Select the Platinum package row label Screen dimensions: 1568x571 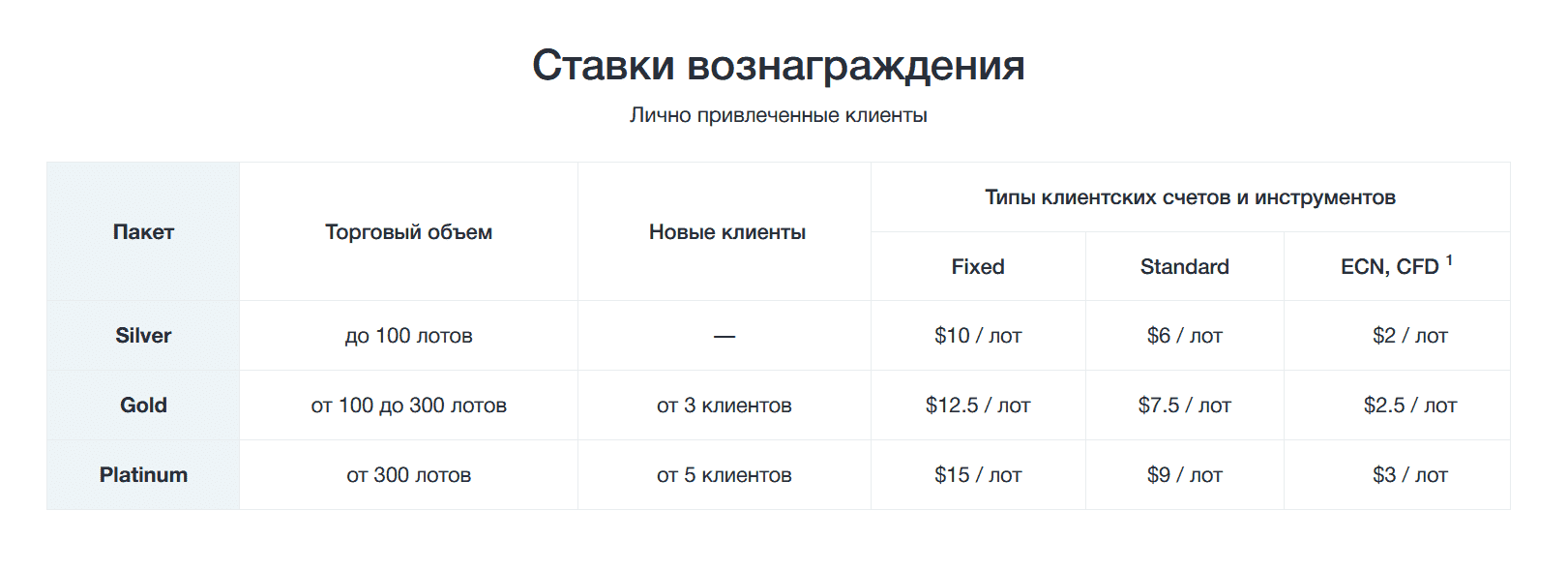(143, 475)
